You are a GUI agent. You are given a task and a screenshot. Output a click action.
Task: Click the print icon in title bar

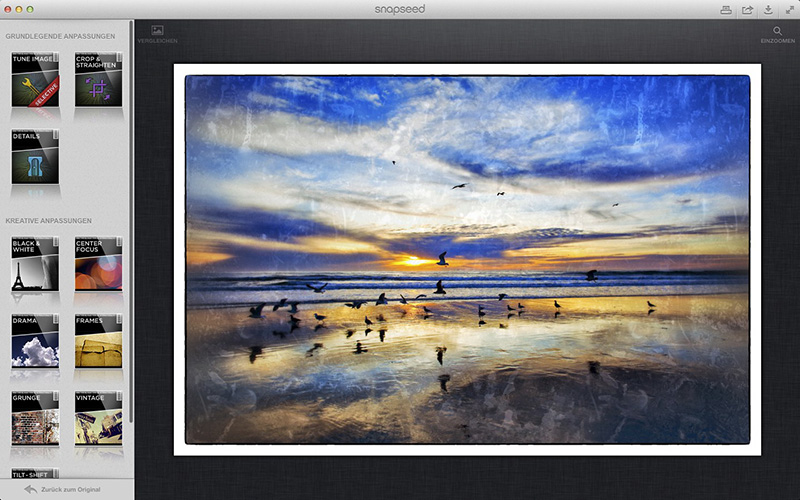point(726,9)
